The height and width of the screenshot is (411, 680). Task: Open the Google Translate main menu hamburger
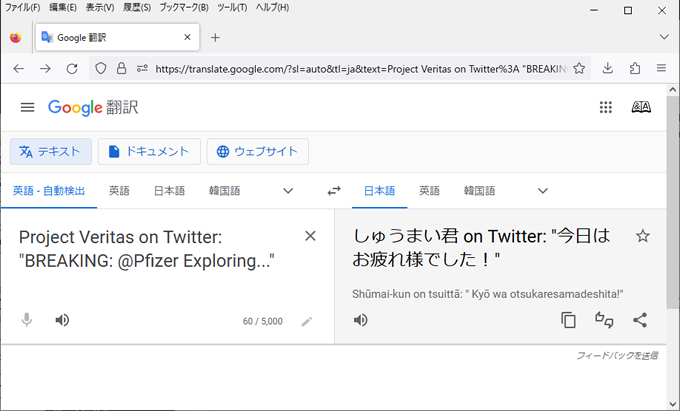pos(27,107)
